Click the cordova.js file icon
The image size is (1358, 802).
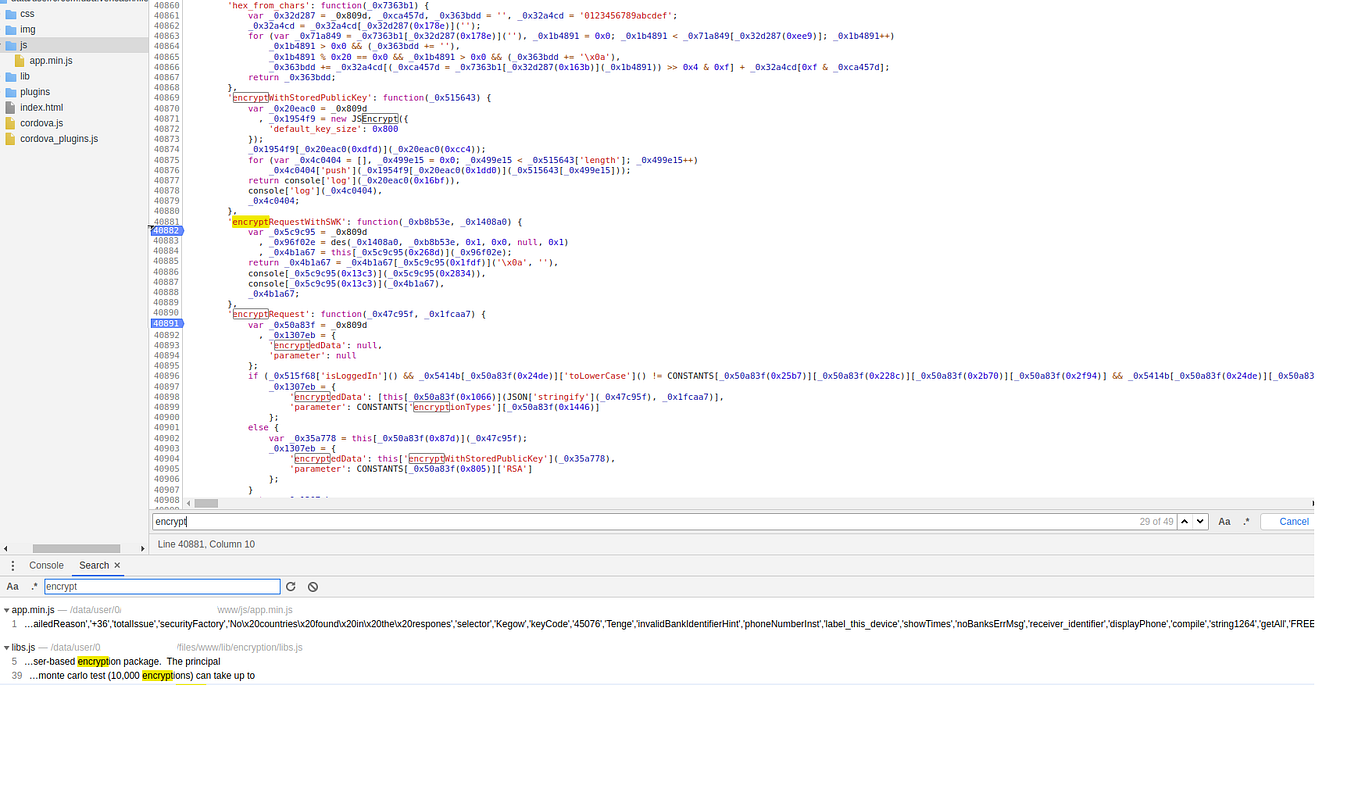click(8, 122)
